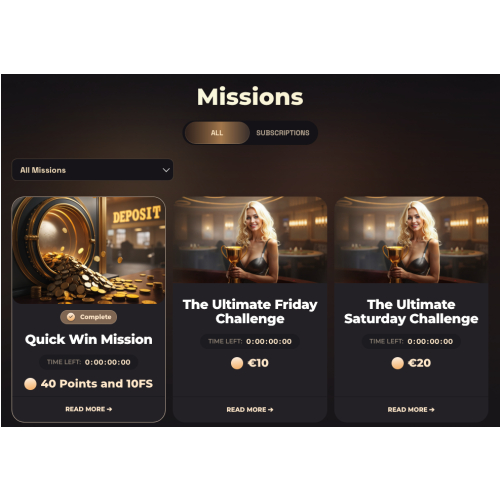Open Read More for Quick Win Mission
This screenshot has height=500, width=500.
(x=89, y=409)
